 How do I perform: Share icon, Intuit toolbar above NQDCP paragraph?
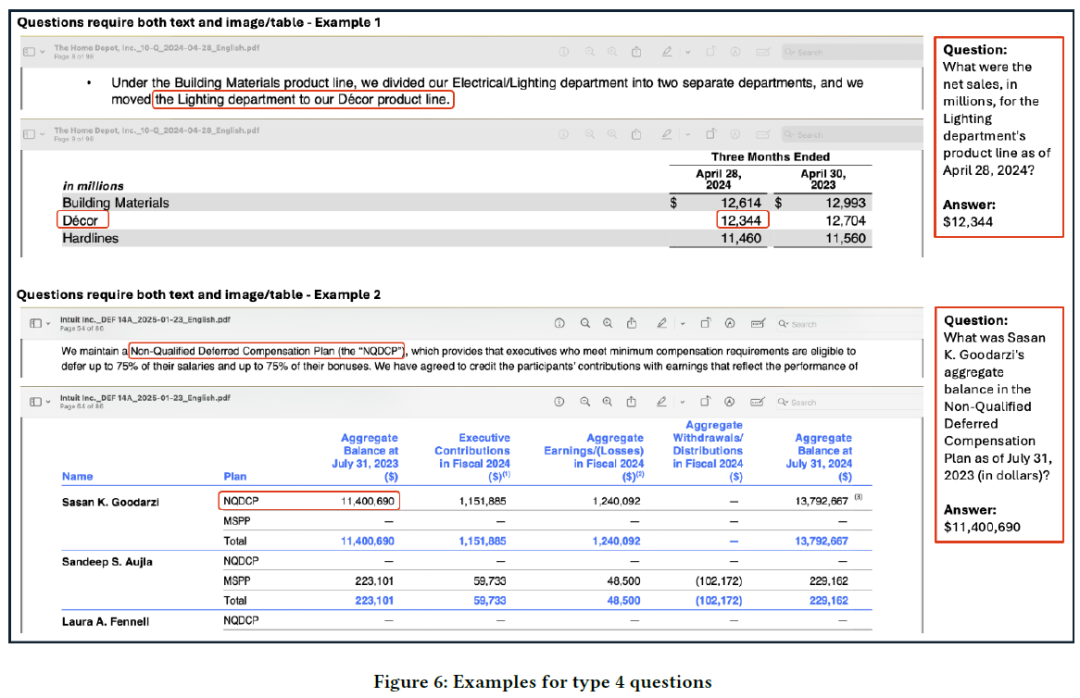[x=632, y=322]
